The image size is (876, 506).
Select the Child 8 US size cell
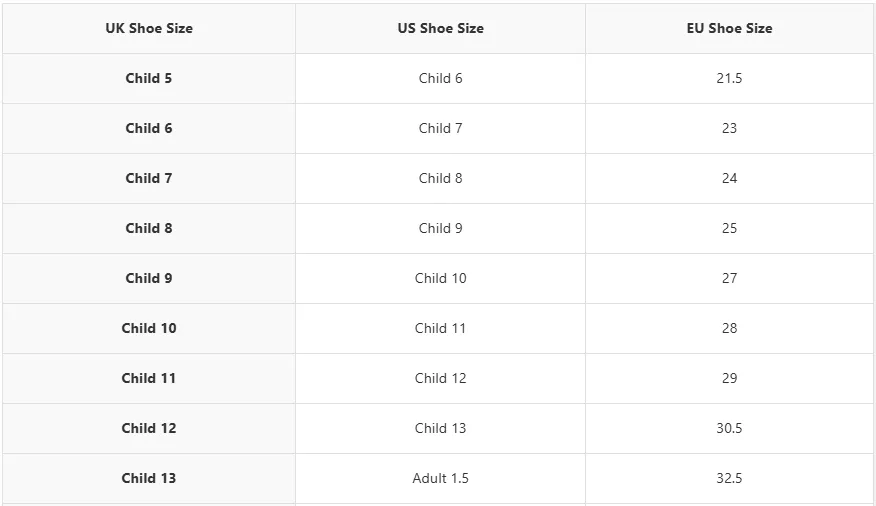[x=440, y=179]
